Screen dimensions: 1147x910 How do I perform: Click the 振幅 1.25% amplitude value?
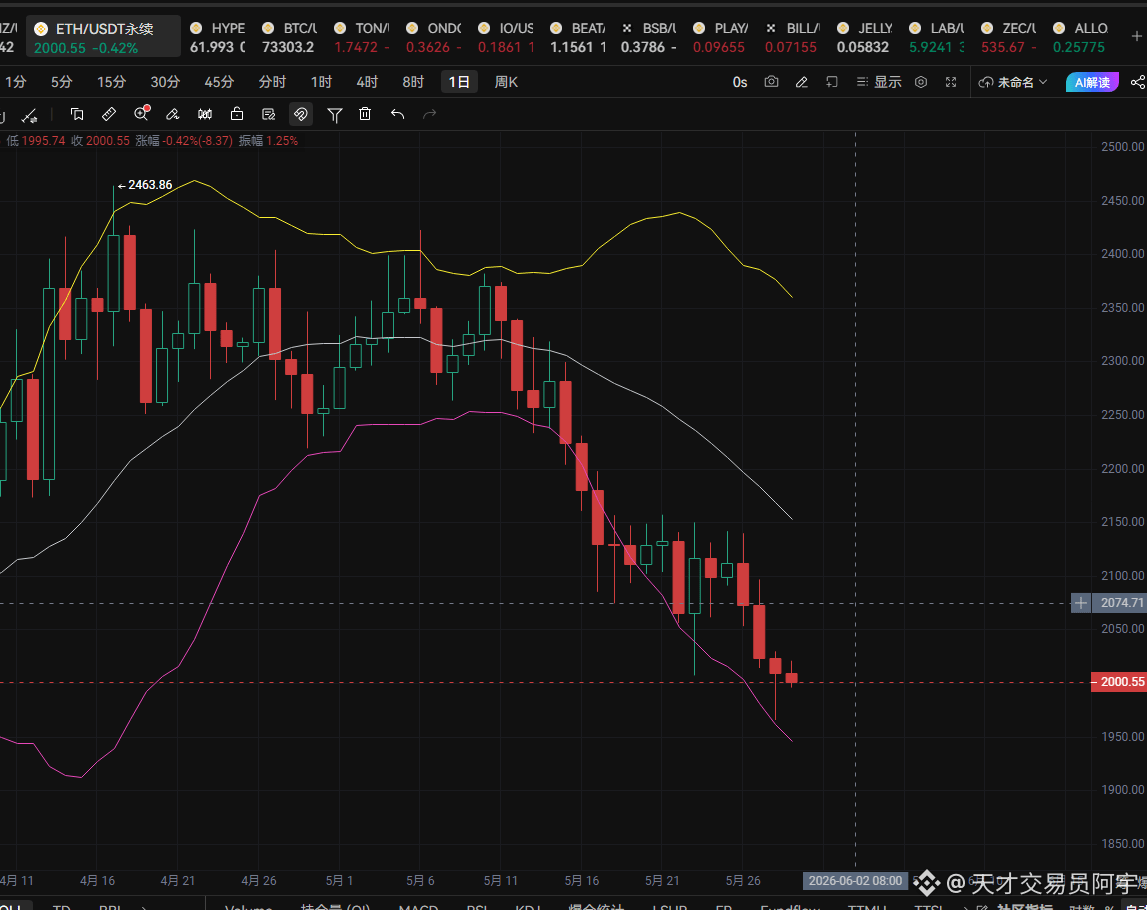(268, 141)
